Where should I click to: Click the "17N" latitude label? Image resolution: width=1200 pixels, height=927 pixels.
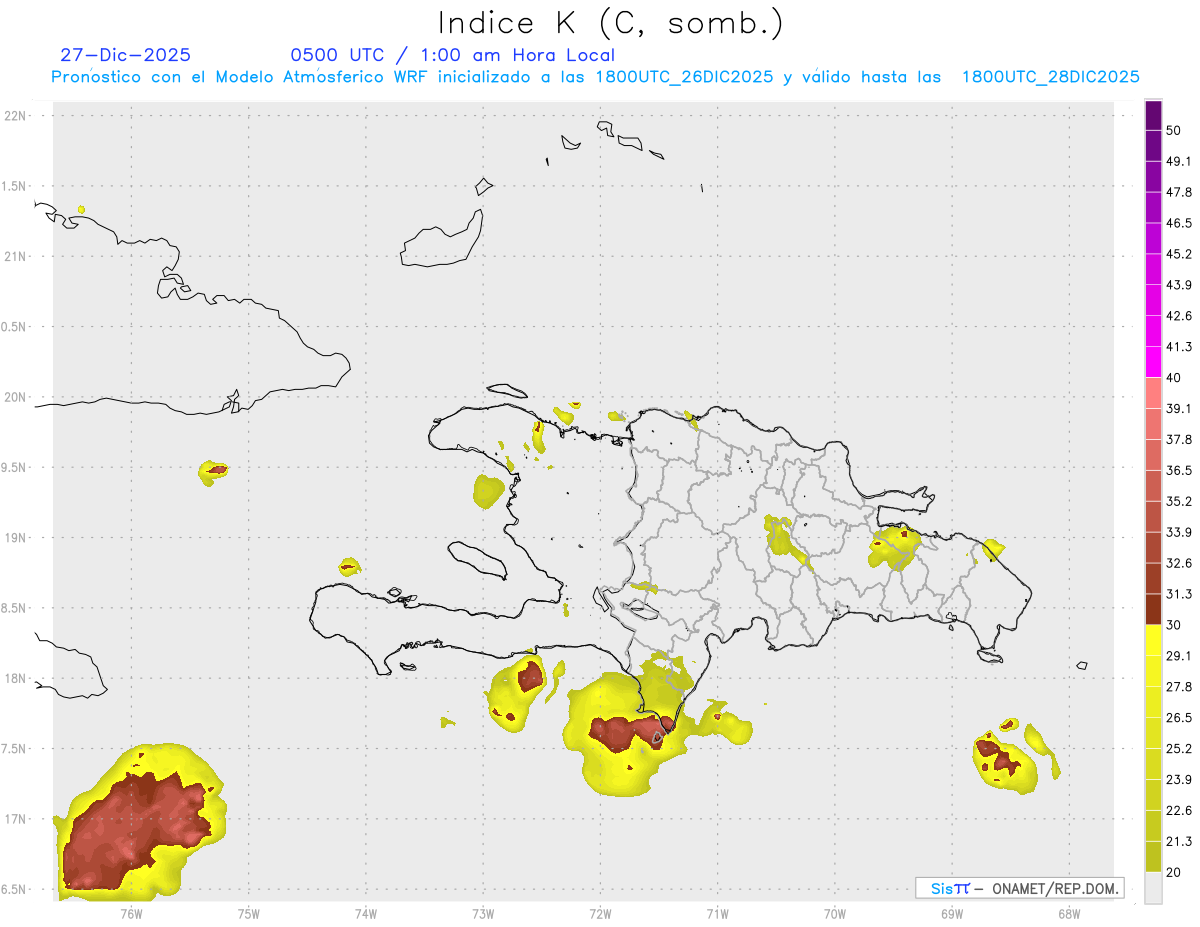pos(16,820)
